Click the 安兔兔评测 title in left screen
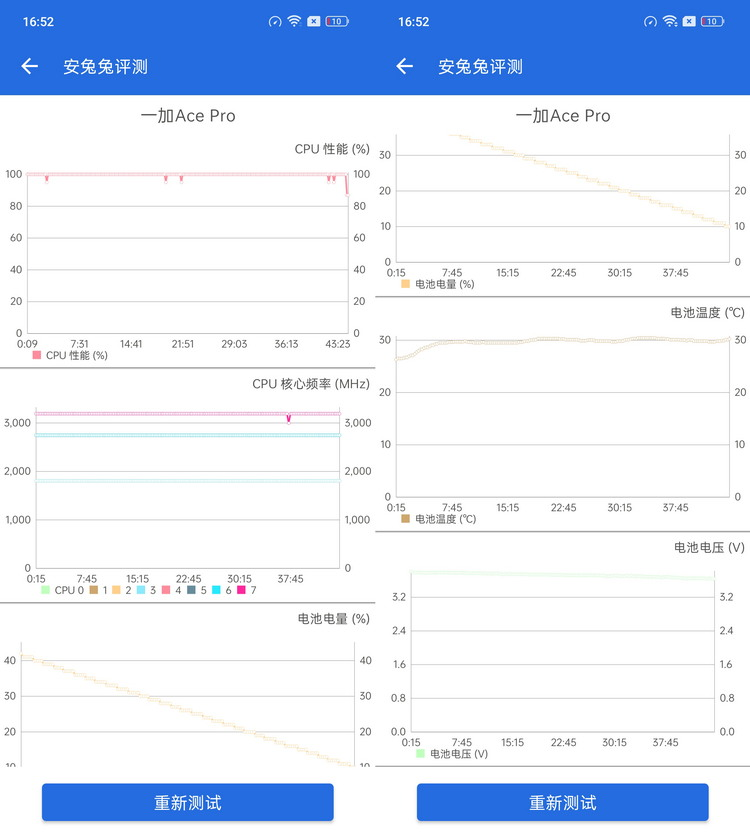Viewport: 750px width, 838px height. point(105,67)
